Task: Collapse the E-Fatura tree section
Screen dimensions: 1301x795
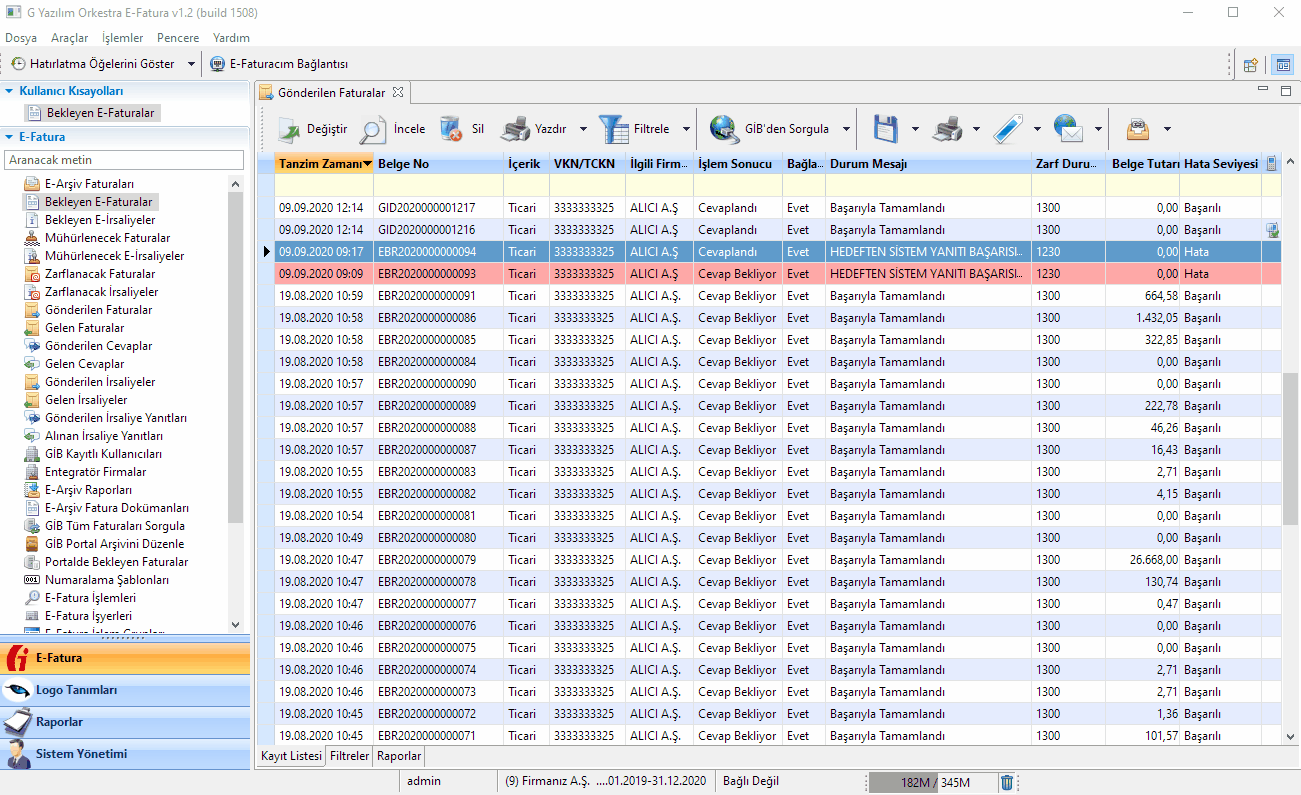Action: coord(10,137)
